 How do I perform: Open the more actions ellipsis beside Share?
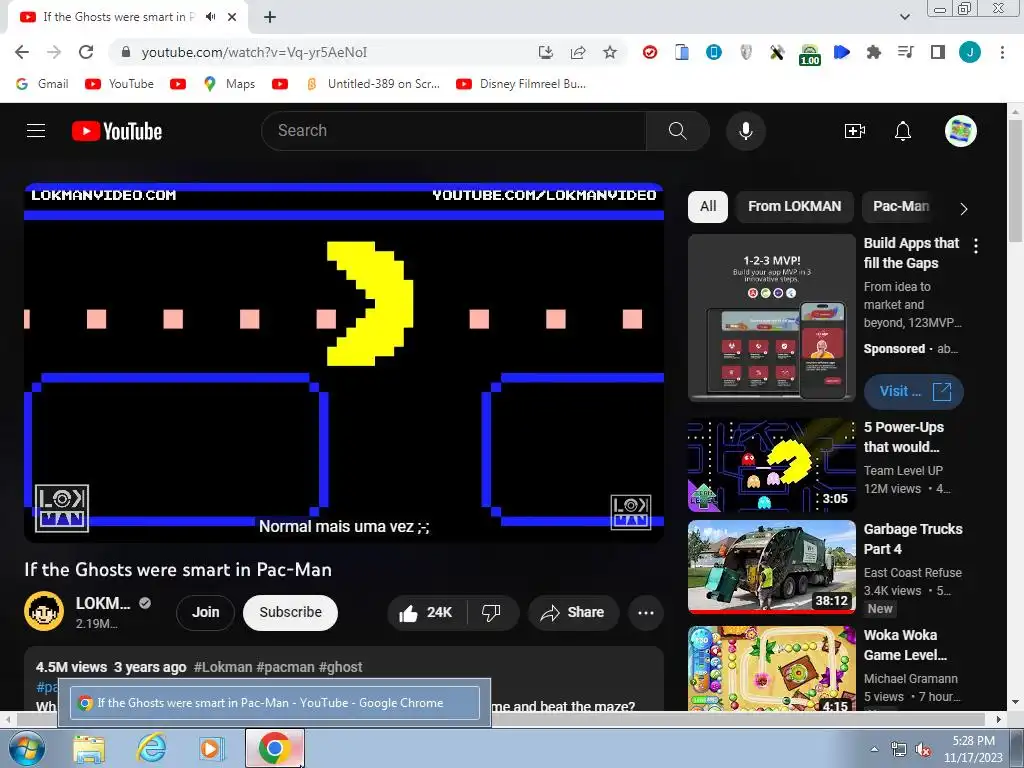tap(646, 613)
